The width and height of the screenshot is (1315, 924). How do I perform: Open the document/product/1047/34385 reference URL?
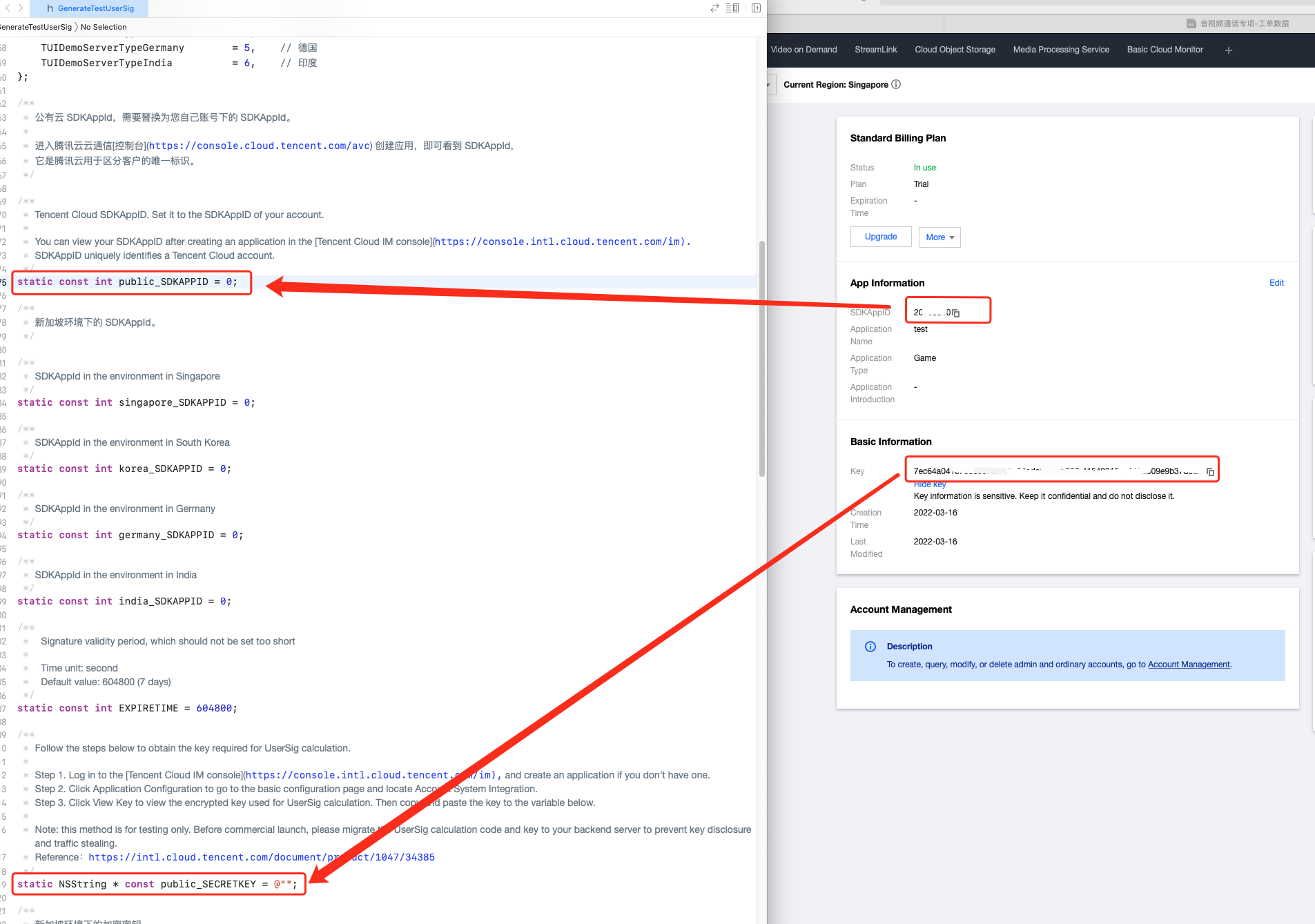pos(262,857)
